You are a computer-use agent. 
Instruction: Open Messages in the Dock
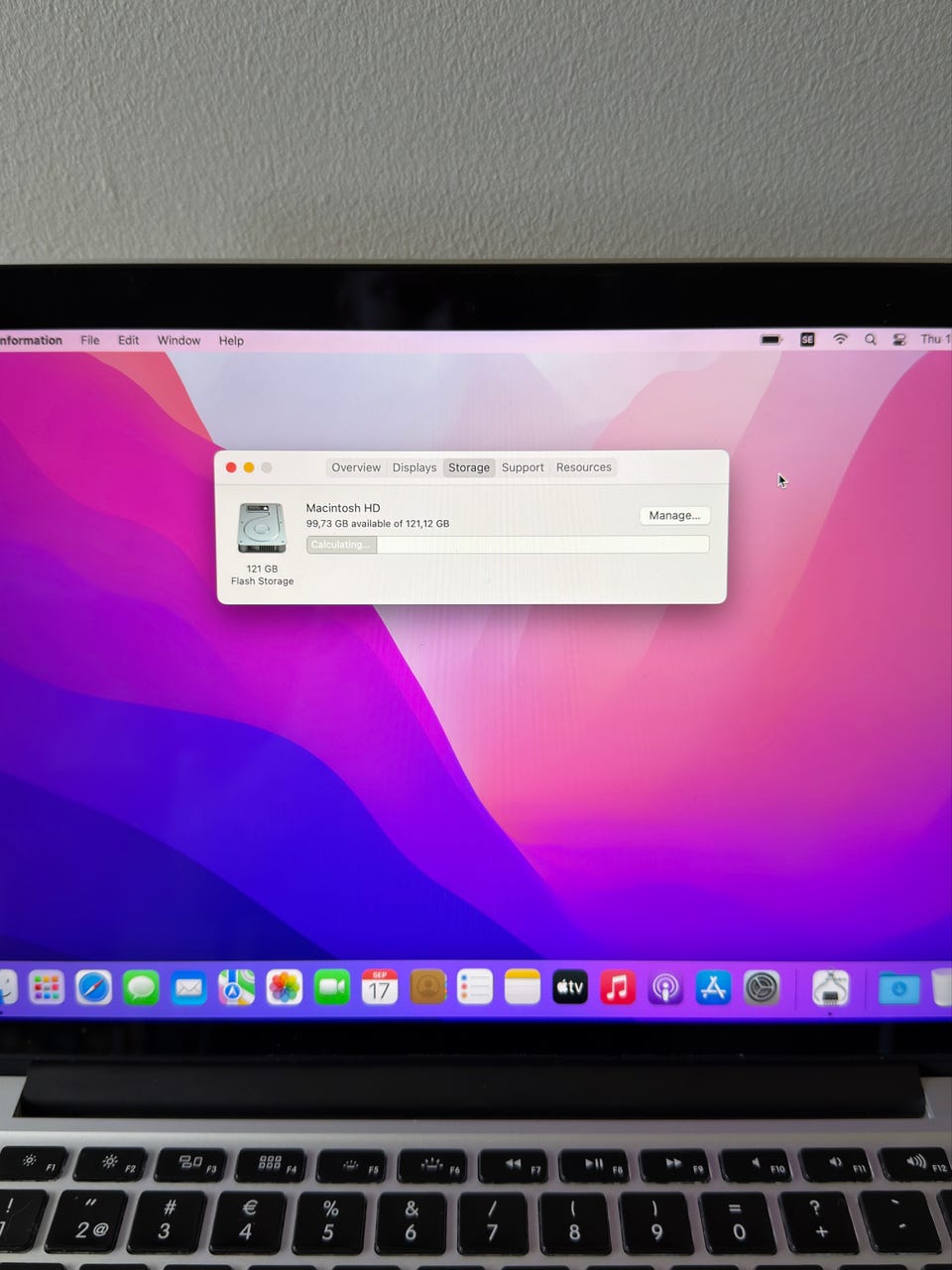click(x=142, y=988)
